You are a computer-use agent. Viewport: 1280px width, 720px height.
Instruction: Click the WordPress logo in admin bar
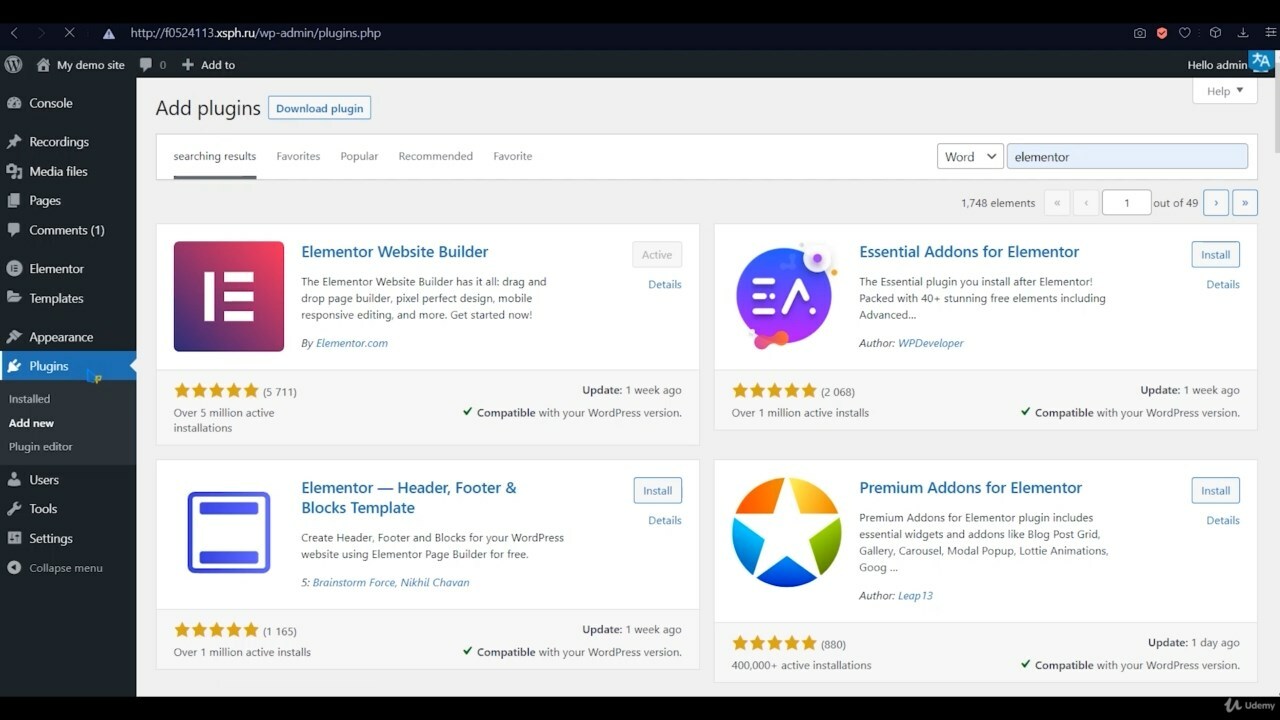(13, 64)
